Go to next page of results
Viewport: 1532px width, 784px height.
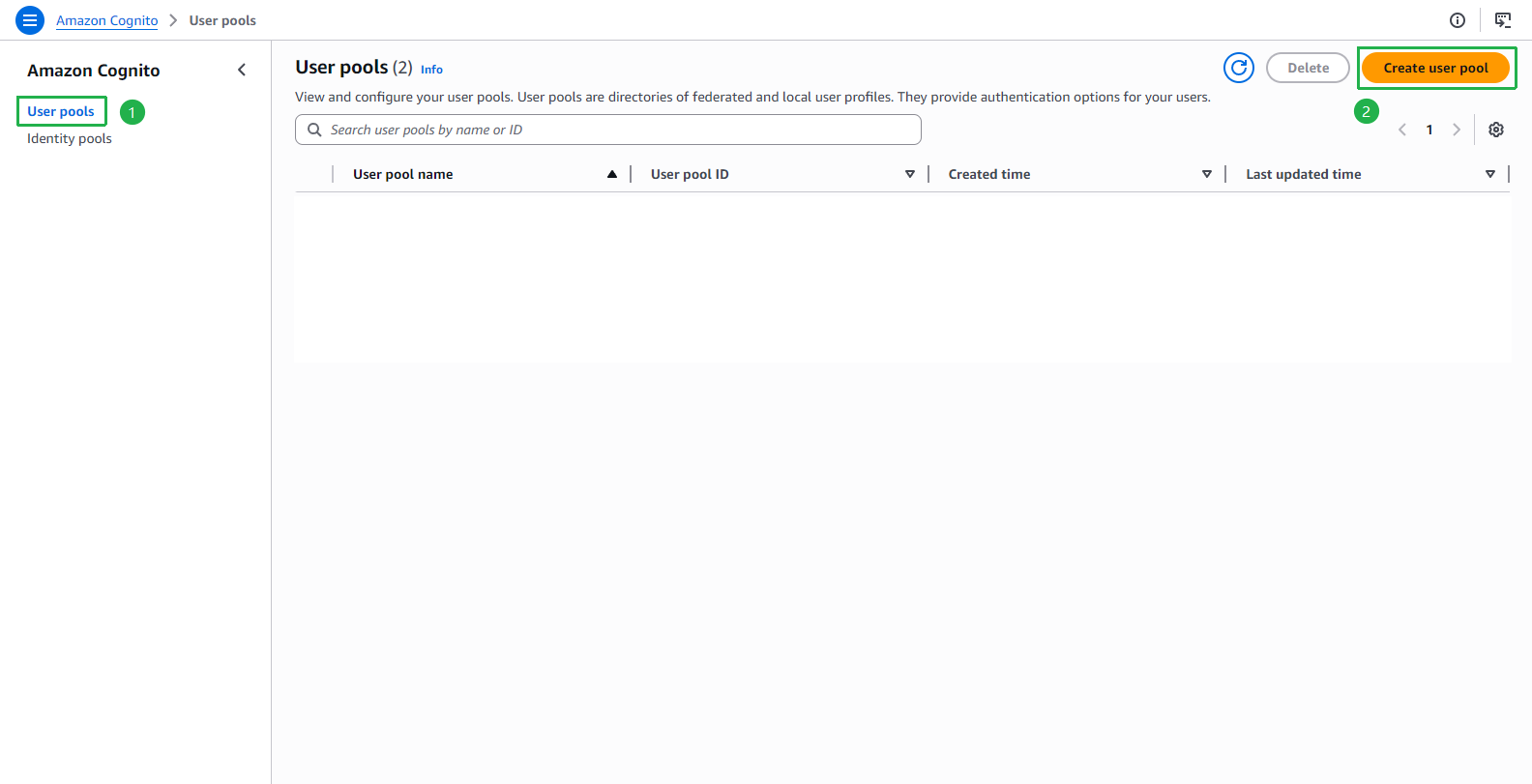(x=1457, y=130)
